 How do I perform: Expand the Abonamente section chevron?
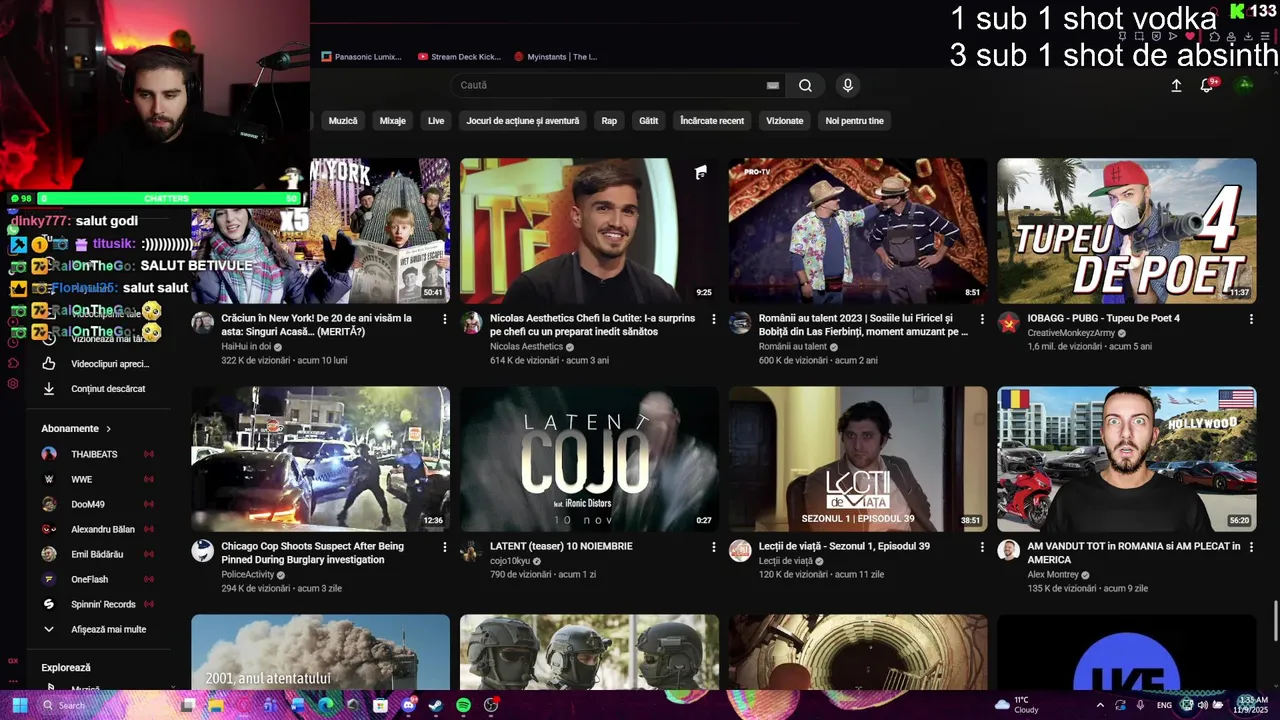click(106, 429)
